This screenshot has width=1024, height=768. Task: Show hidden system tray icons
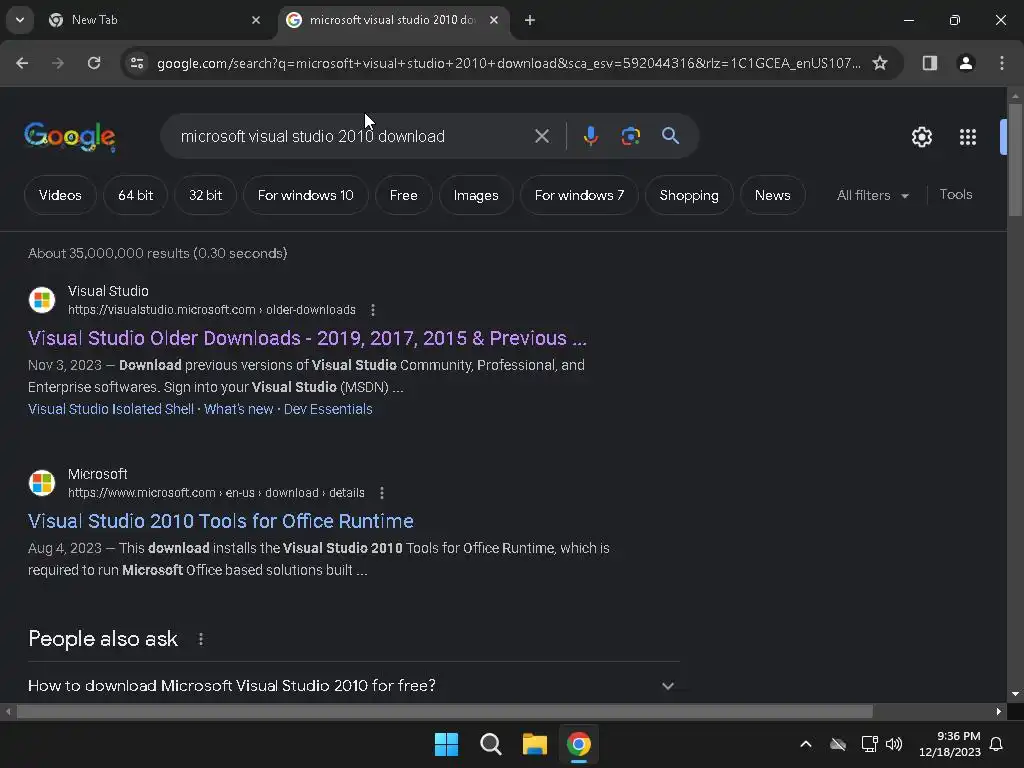805,744
